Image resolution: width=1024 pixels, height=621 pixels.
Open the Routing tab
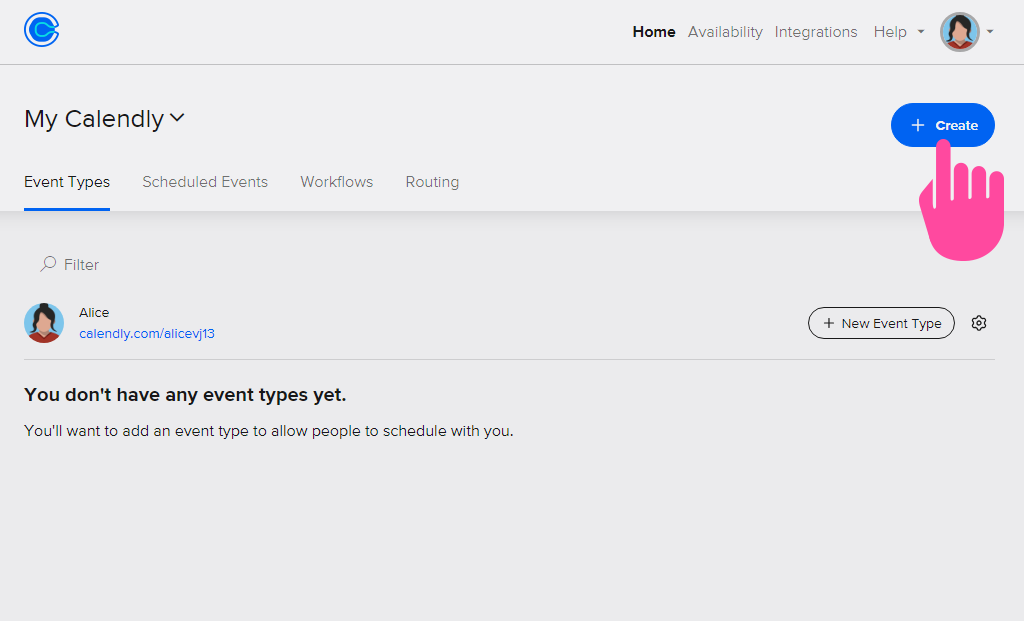pyautogui.click(x=432, y=182)
